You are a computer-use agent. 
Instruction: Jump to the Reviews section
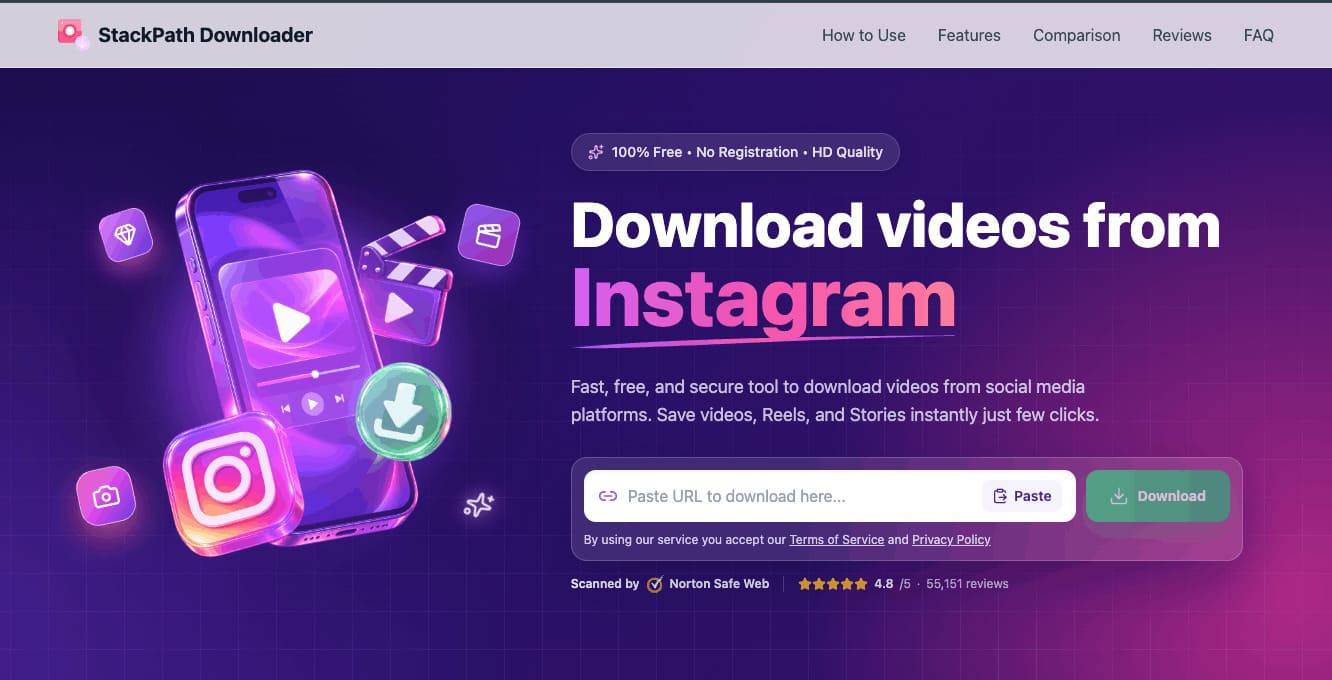pyautogui.click(x=1182, y=35)
